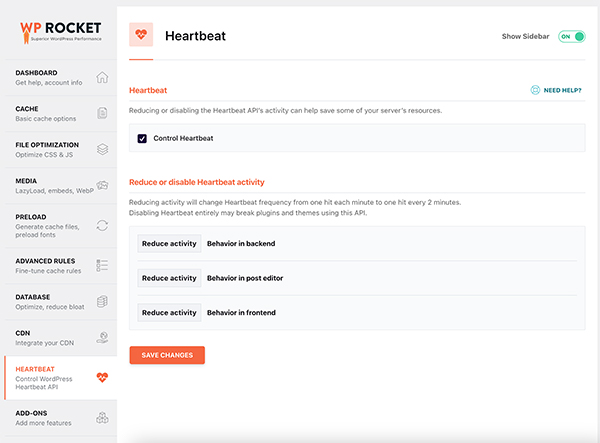The image size is (600, 443).
Task: Click the Database icon in sidebar
Action: coord(101,302)
